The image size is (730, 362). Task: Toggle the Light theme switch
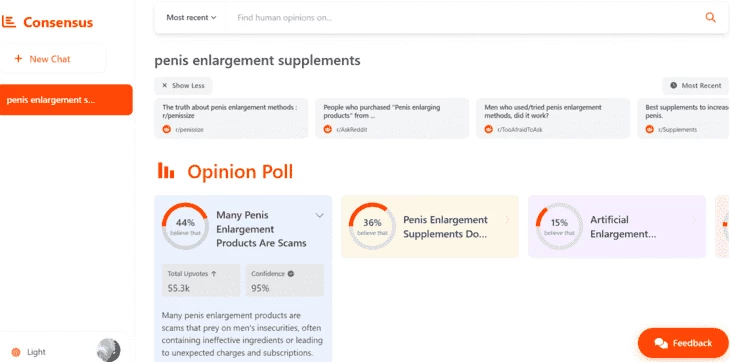click(29, 352)
